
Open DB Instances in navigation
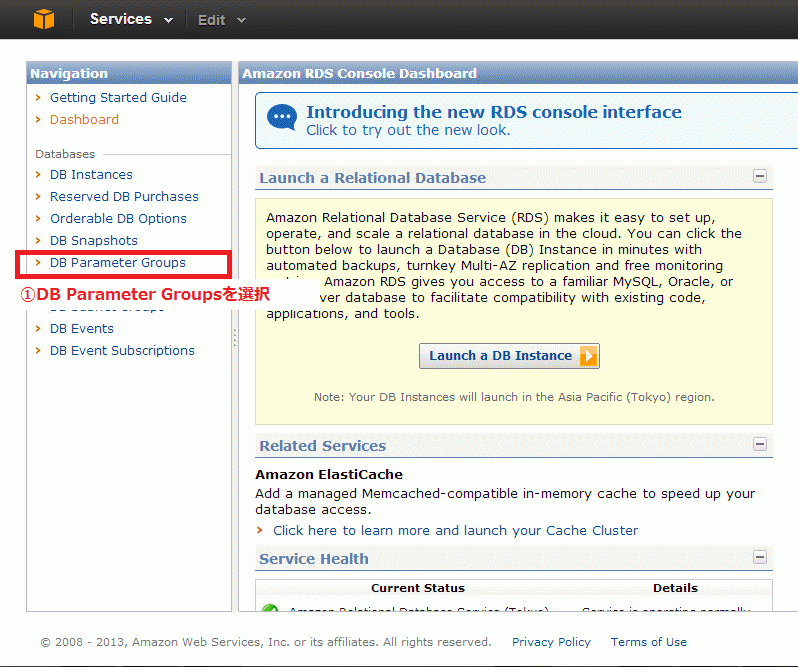(91, 175)
